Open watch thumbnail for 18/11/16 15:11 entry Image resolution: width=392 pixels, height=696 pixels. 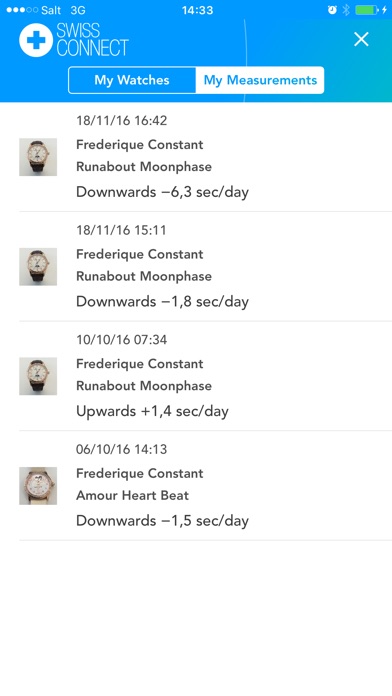[x=38, y=267]
